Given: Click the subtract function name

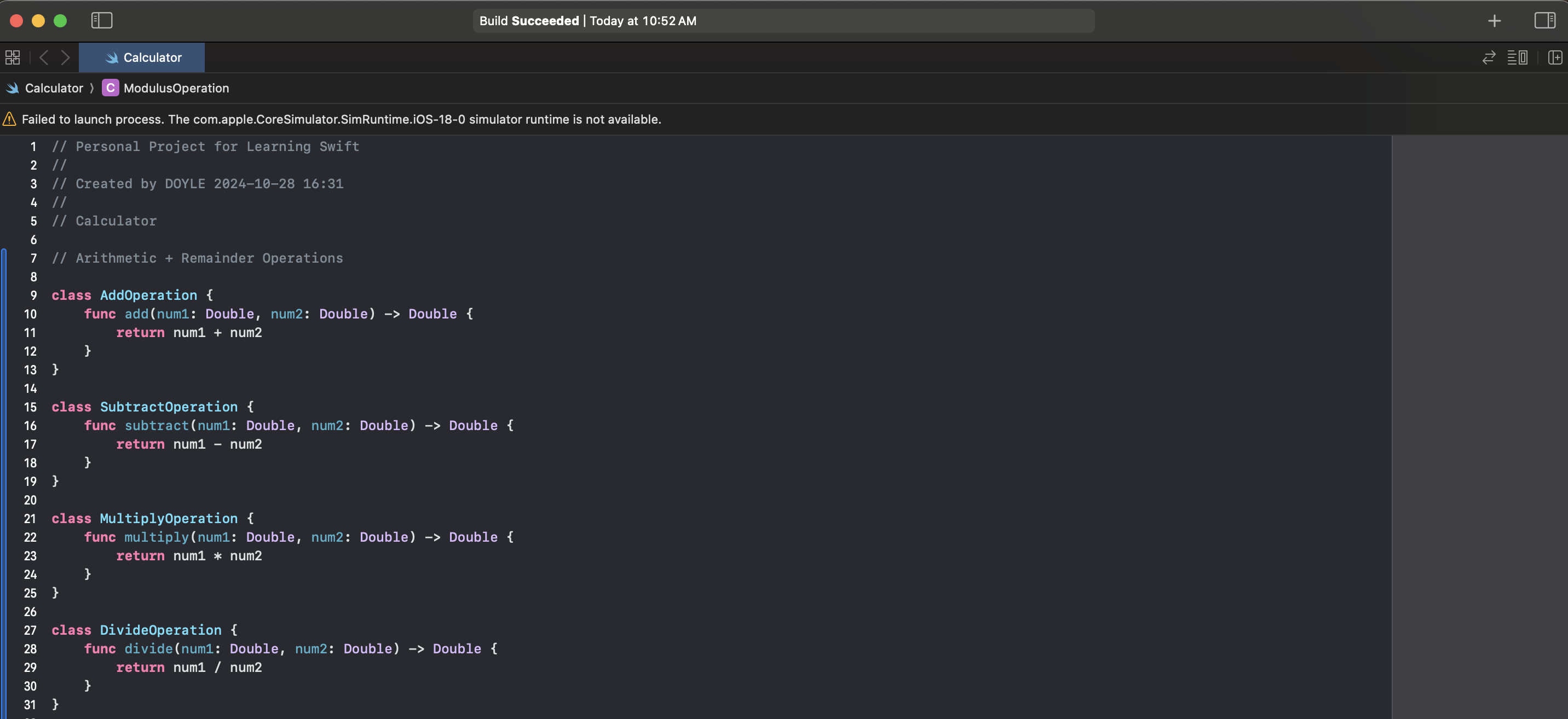Looking at the screenshot, I should pos(157,426).
